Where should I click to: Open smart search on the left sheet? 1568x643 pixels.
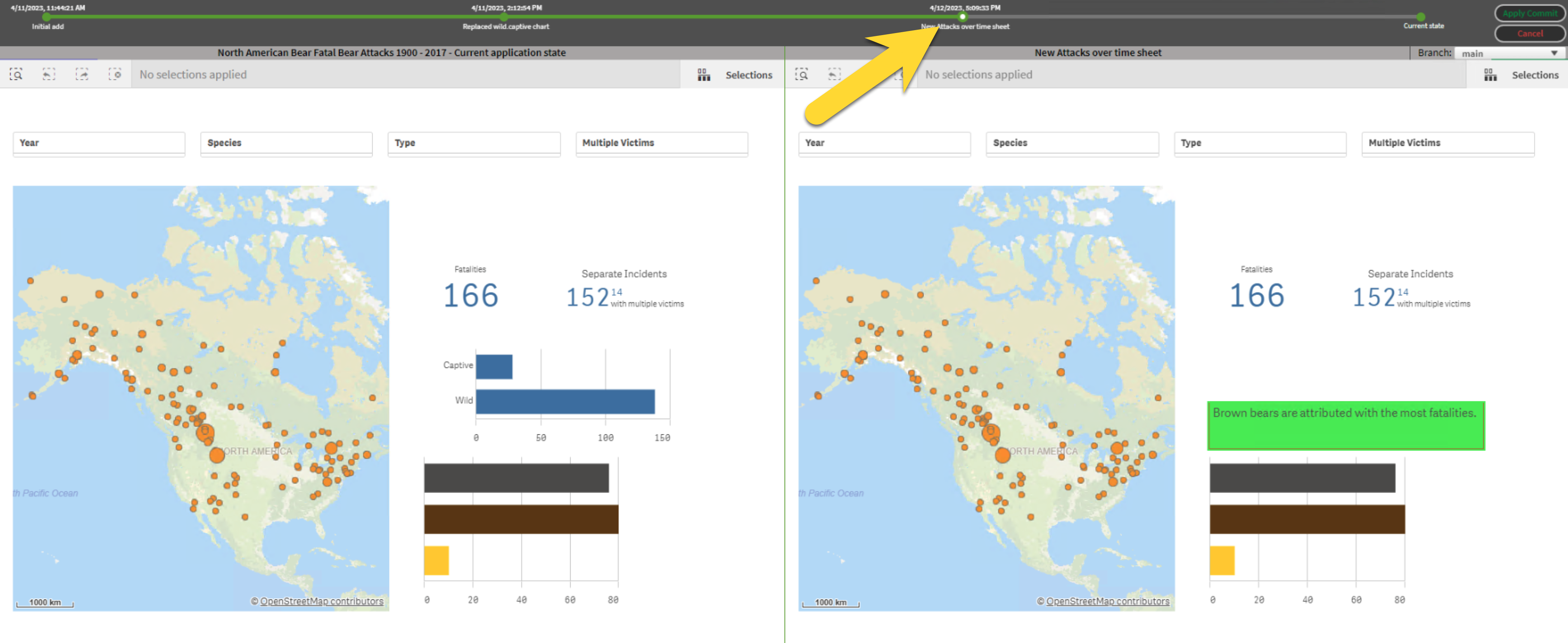(17, 74)
